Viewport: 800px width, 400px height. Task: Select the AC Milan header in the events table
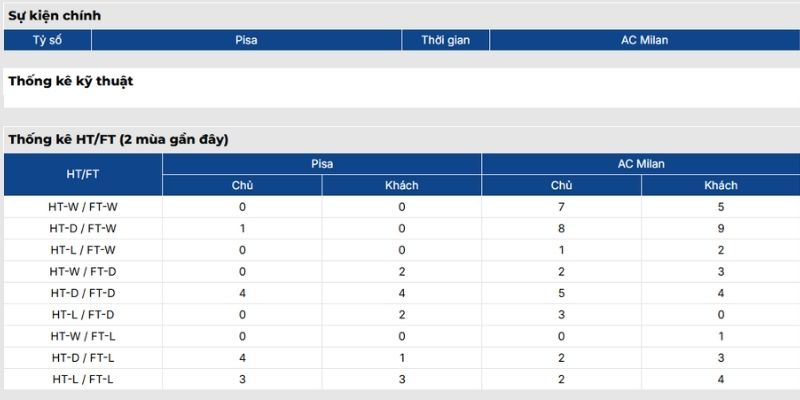click(644, 40)
